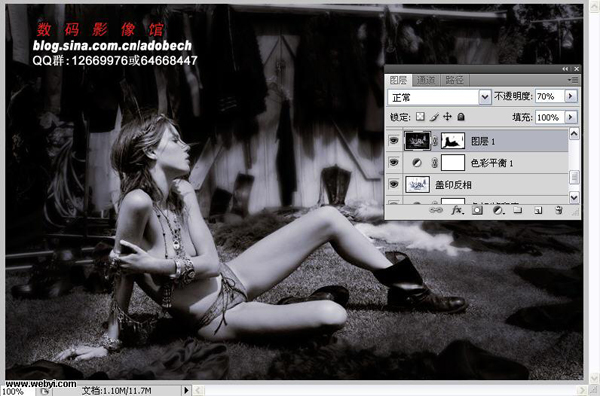Toggle lock position
Viewport: 600px width, 396px height.
pos(447,116)
